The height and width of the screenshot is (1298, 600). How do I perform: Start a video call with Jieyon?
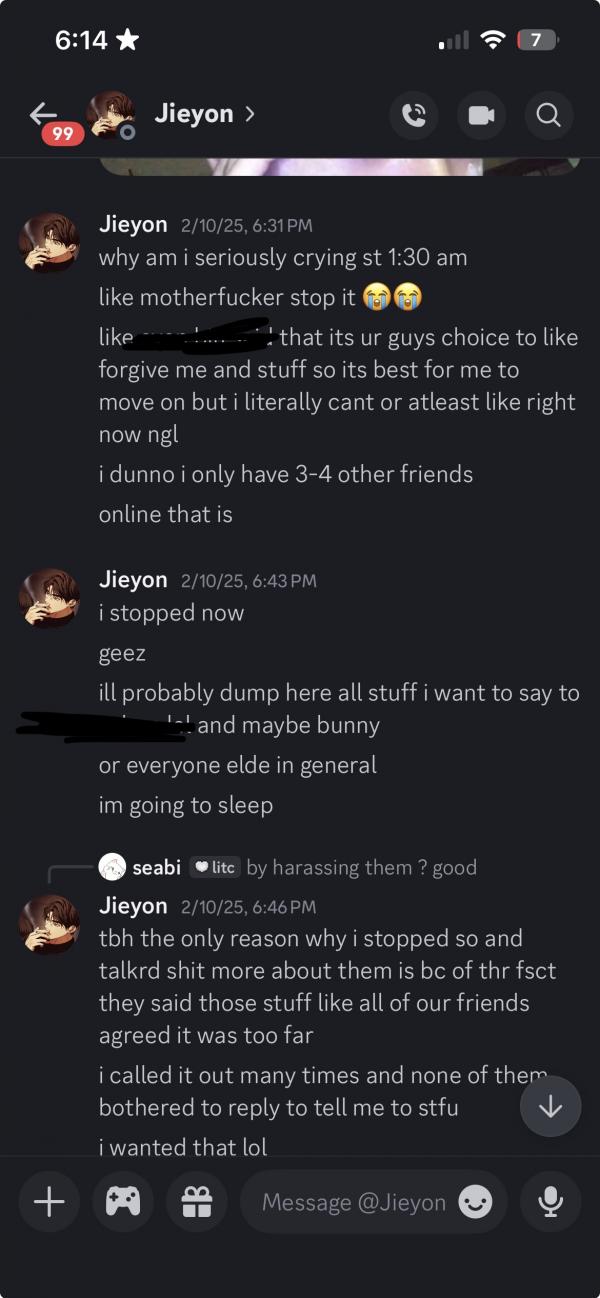point(481,115)
